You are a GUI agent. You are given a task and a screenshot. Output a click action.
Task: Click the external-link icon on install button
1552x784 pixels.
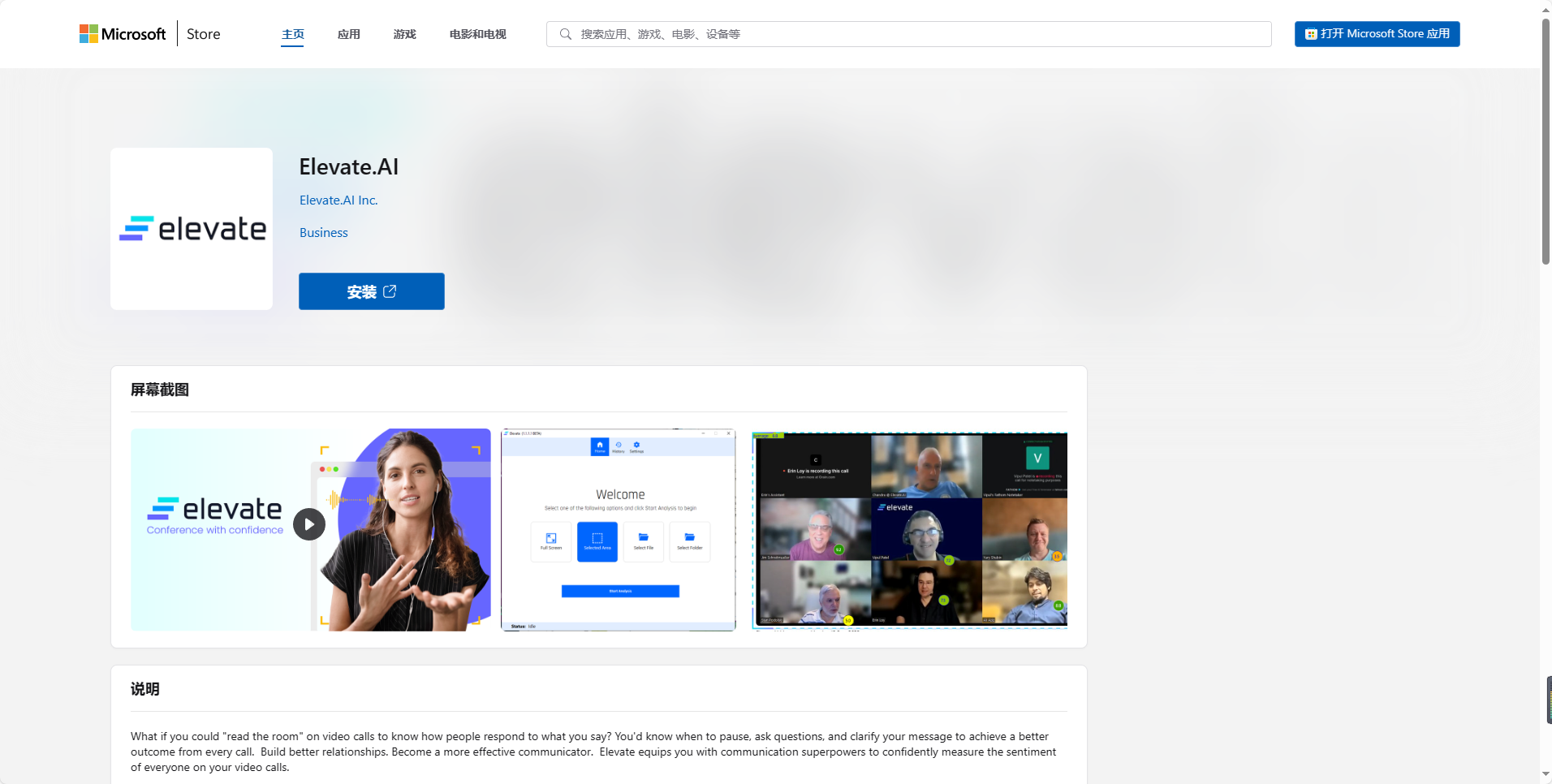point(390,291)
